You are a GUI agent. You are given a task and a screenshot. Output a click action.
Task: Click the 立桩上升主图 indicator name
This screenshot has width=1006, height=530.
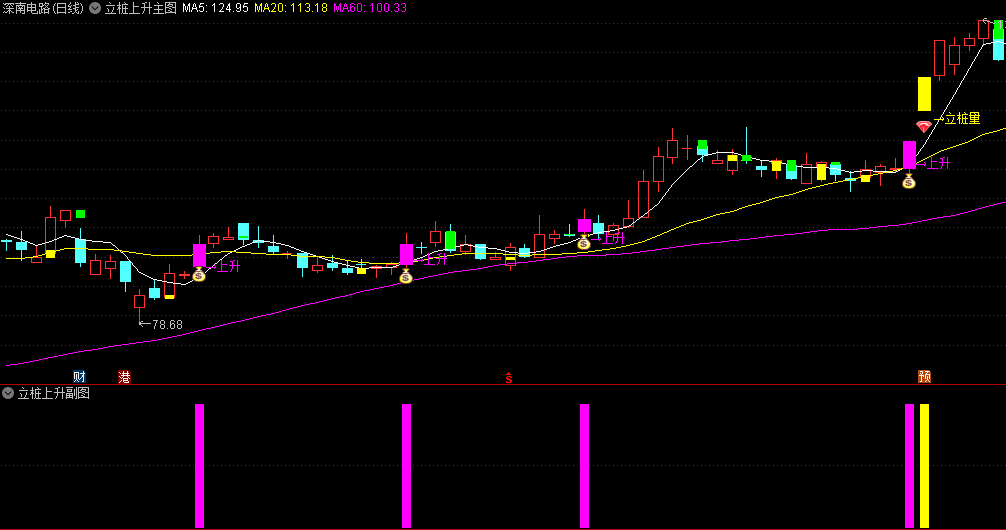coord(141,8)
